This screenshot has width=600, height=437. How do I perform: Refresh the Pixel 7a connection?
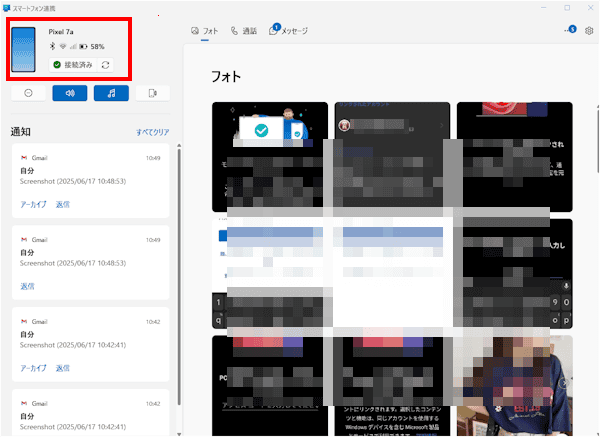click(106, 65)
